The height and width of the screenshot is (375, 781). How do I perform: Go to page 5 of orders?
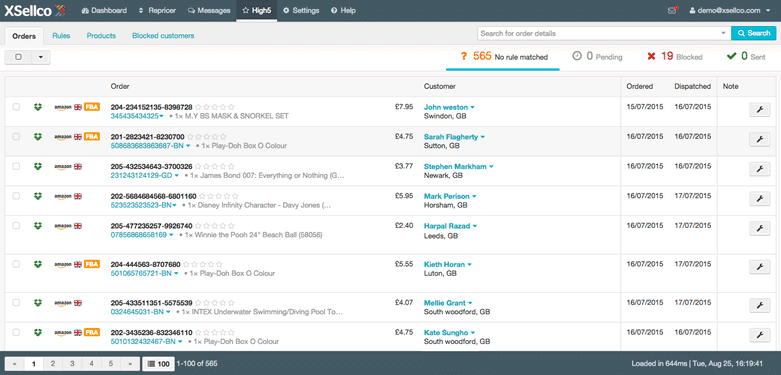click(111, 364)
